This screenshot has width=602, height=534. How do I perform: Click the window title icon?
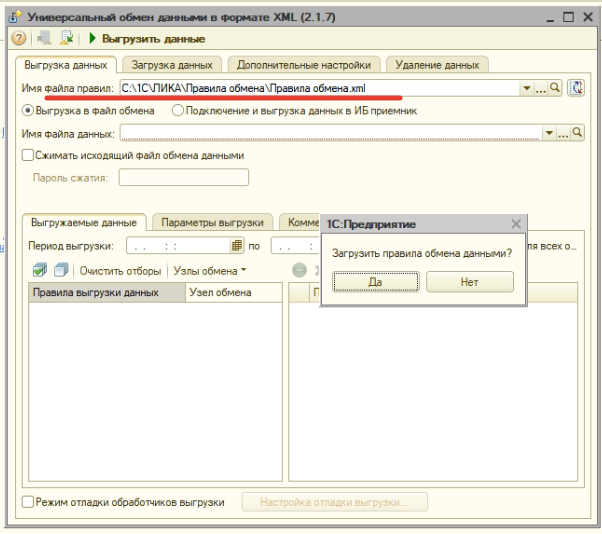tap(15, 17)
